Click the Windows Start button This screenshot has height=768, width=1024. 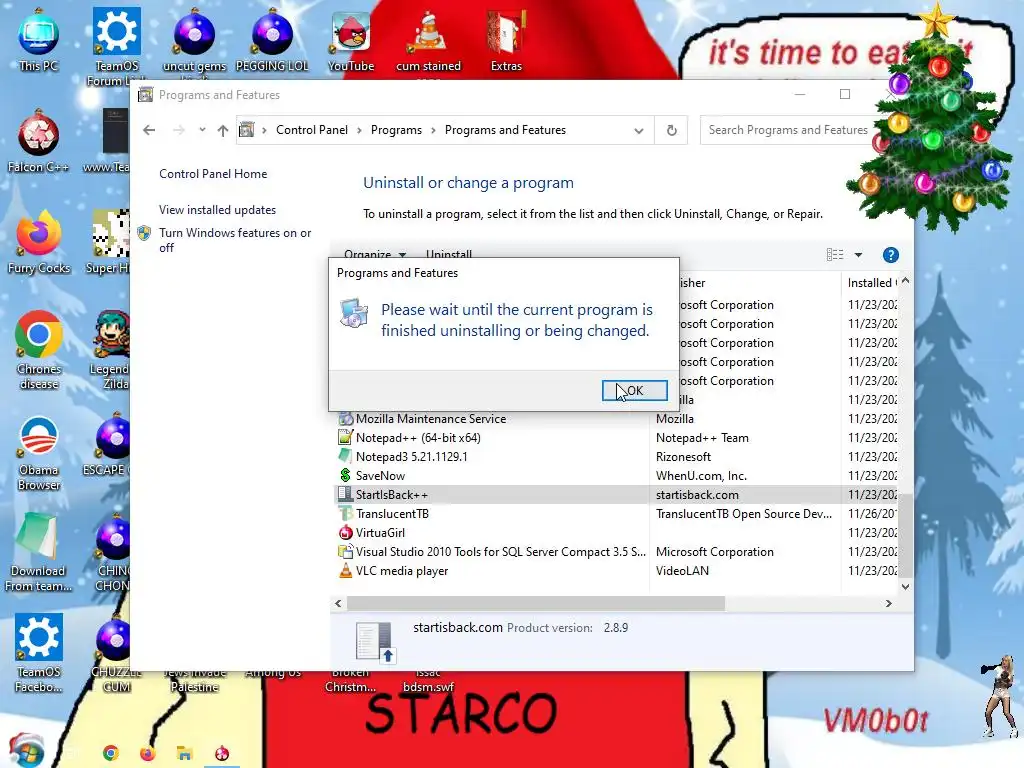pyautogui.click(x=26, y=751)
